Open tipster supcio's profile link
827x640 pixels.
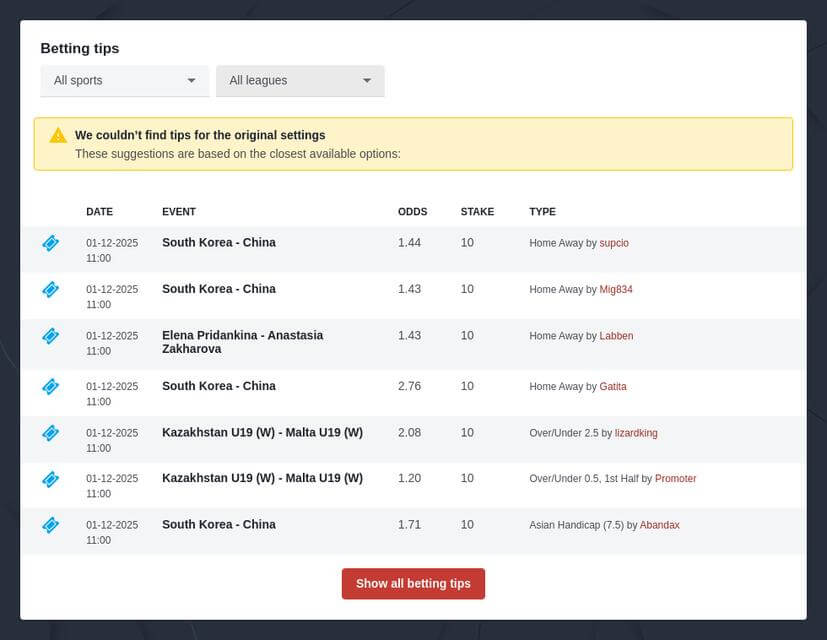pyautogui.click(x=614, y=243)
